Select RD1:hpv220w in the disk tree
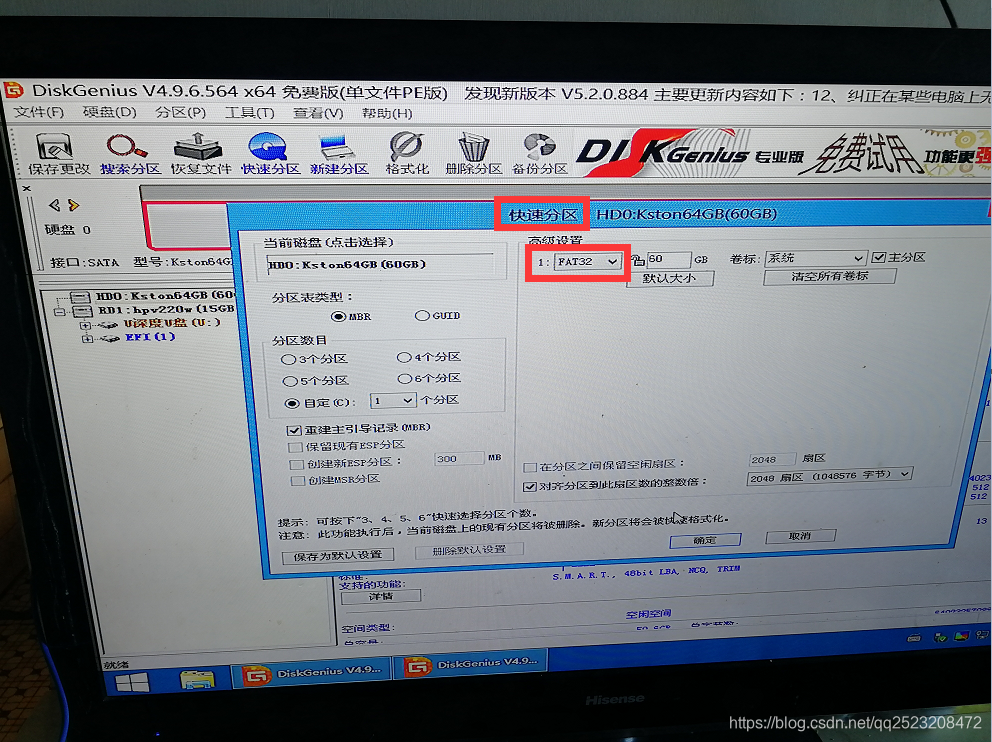992x742 pixels. [x=166, y=309]
